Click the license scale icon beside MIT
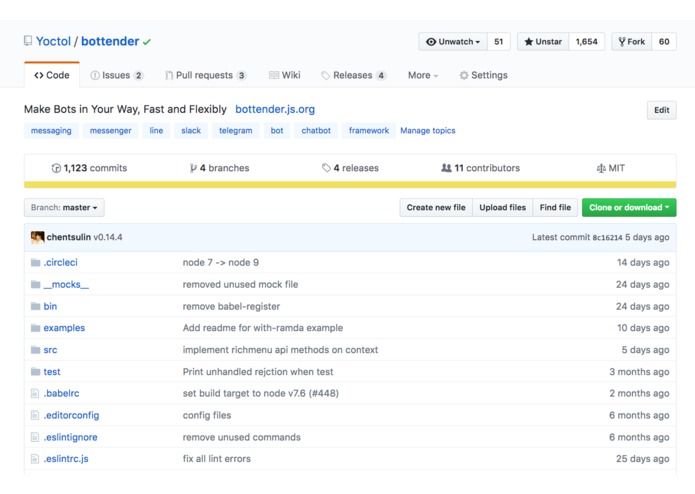 [601, 168]
